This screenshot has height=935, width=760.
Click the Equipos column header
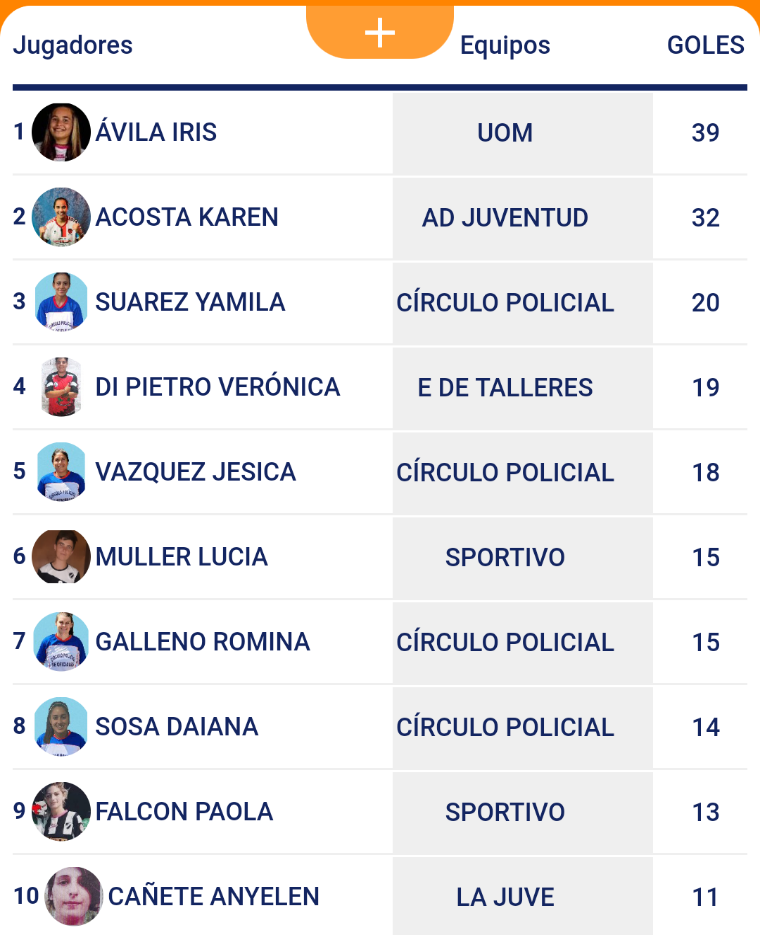505,46
